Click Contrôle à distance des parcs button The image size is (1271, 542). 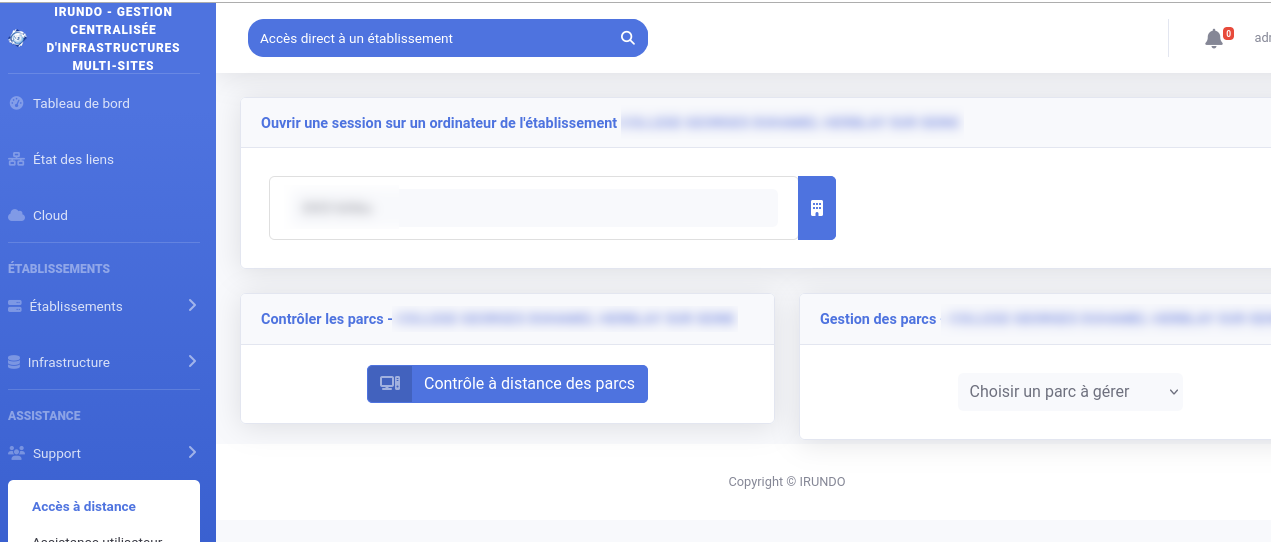529,384
